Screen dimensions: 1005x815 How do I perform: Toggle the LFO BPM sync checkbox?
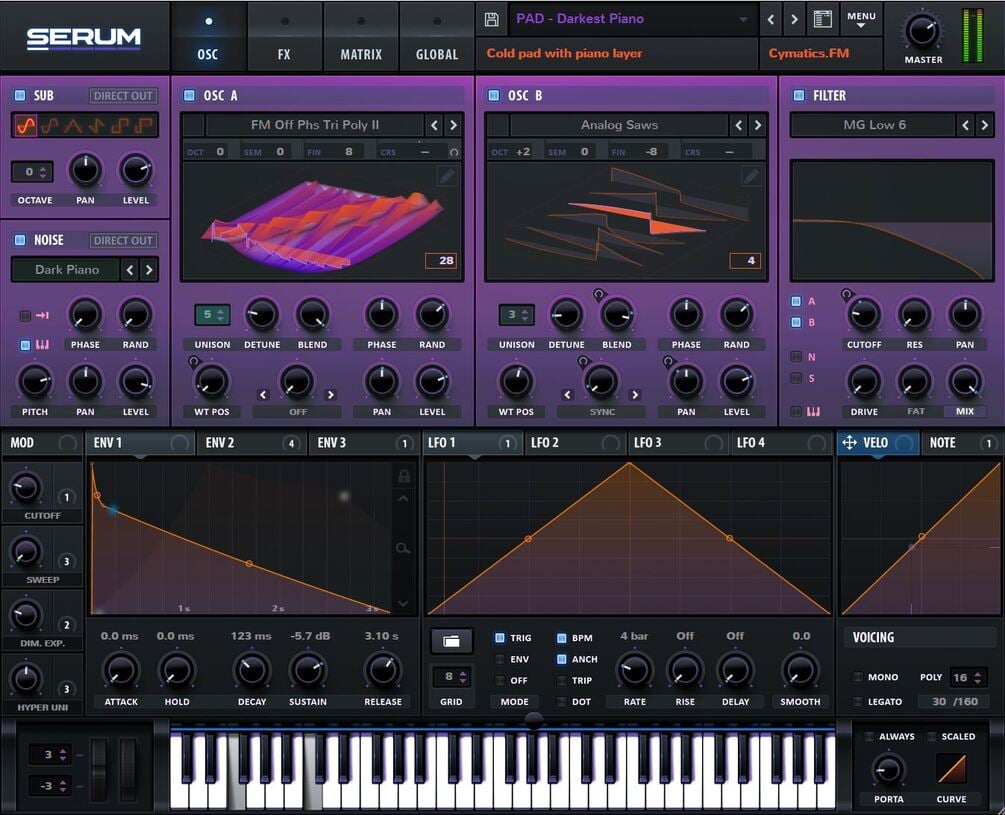pyautogui.click(x=561, y=638)
